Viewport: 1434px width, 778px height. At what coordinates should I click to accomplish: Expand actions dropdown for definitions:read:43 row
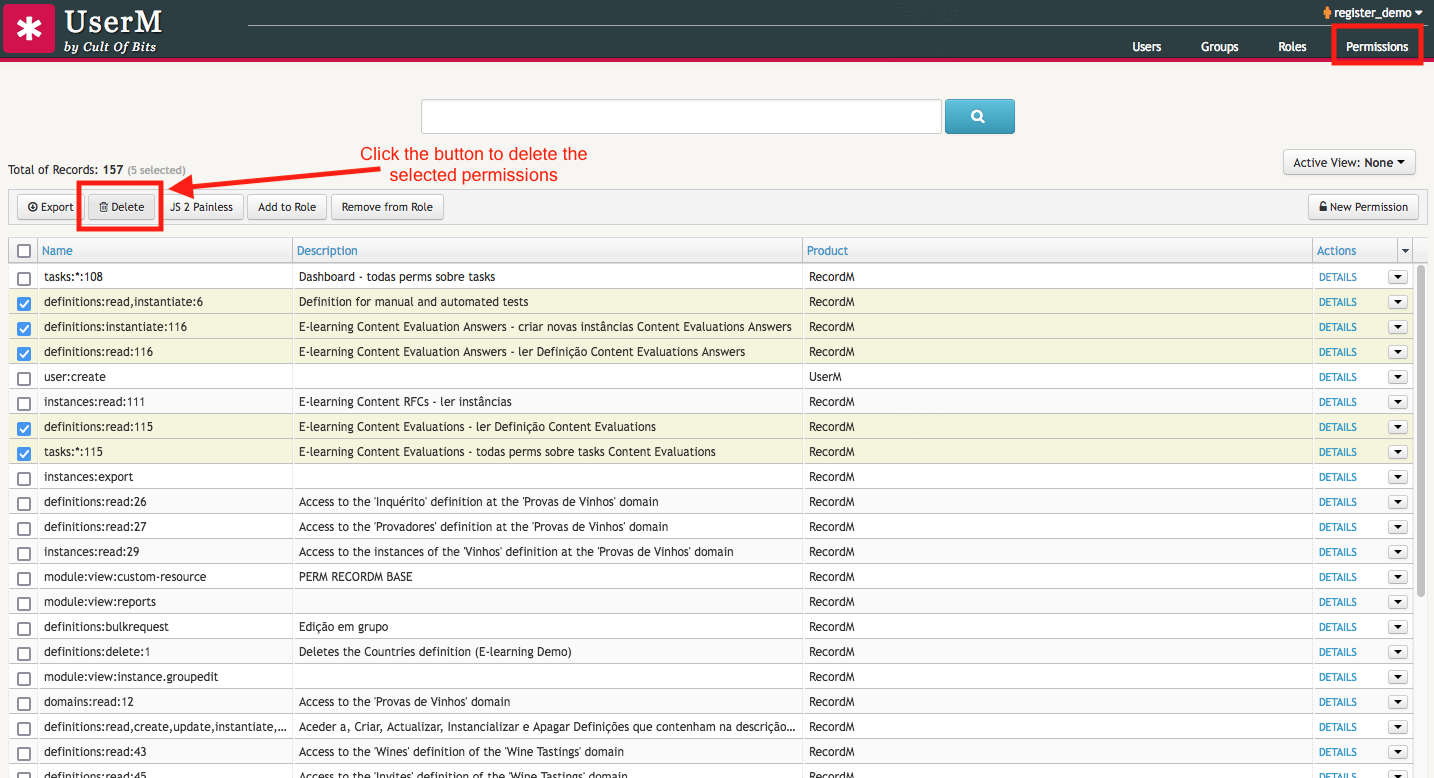point(1397,752)
